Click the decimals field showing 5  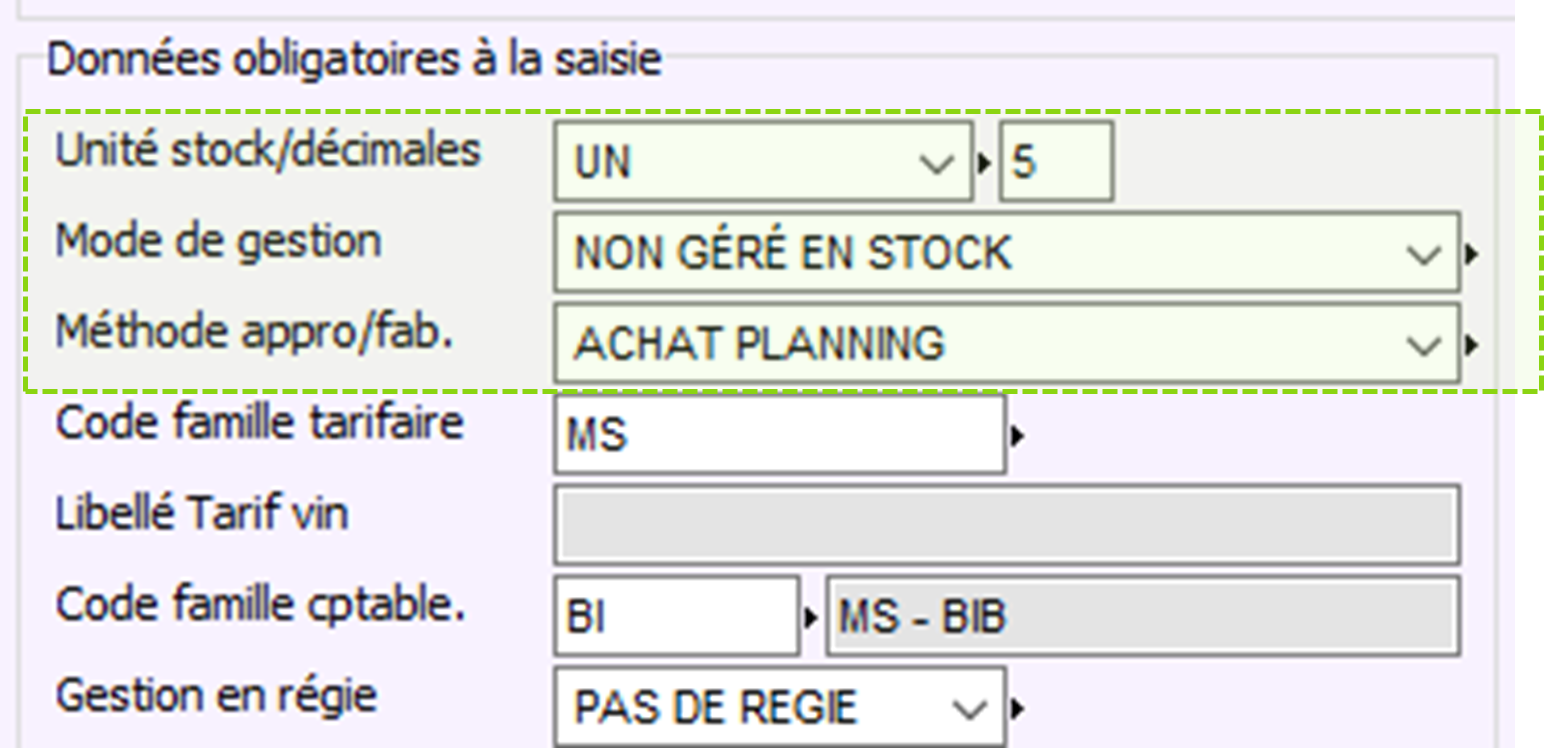[1056, 162]
